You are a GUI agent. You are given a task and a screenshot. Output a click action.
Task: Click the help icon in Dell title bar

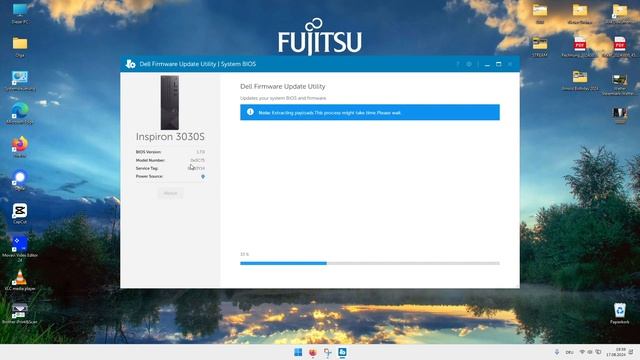458,64
